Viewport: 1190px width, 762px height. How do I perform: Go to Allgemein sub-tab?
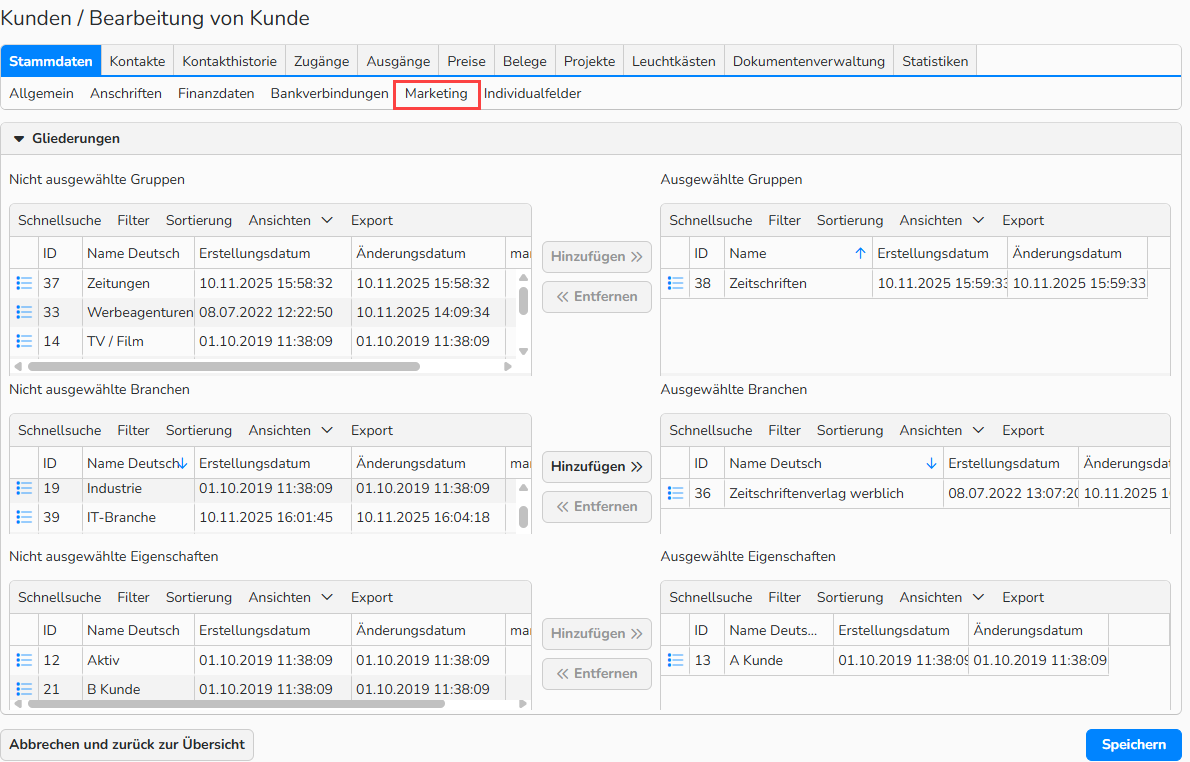tap(42, 93)
